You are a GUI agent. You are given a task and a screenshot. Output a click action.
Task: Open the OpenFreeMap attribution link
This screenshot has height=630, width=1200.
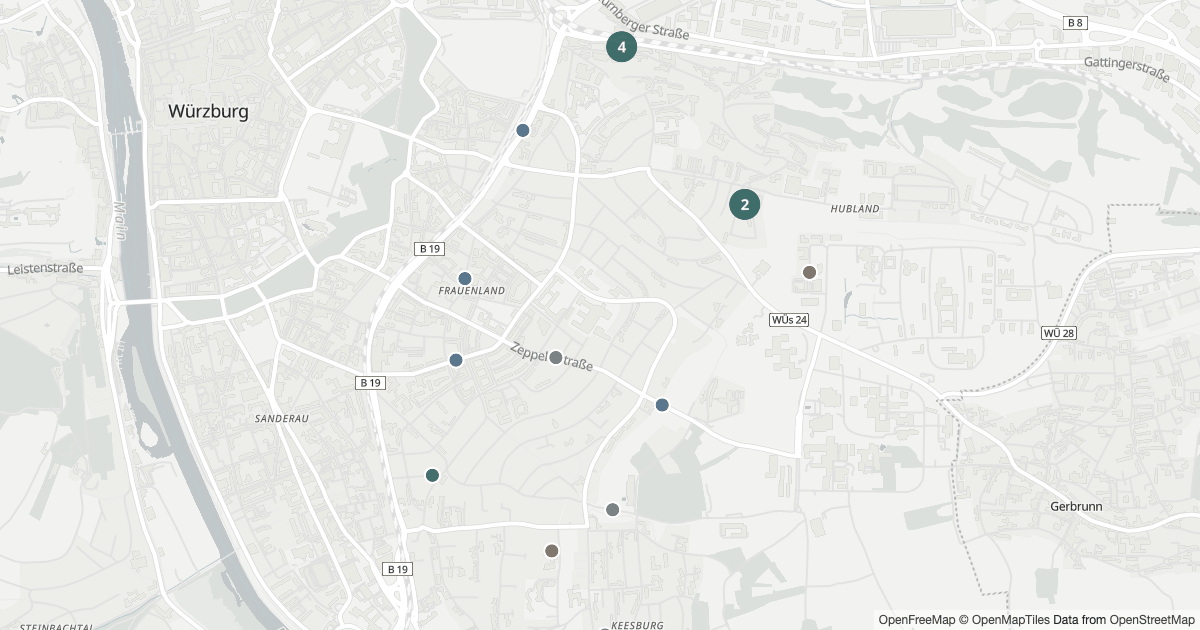pyautogui.click(x=917, y=620)
